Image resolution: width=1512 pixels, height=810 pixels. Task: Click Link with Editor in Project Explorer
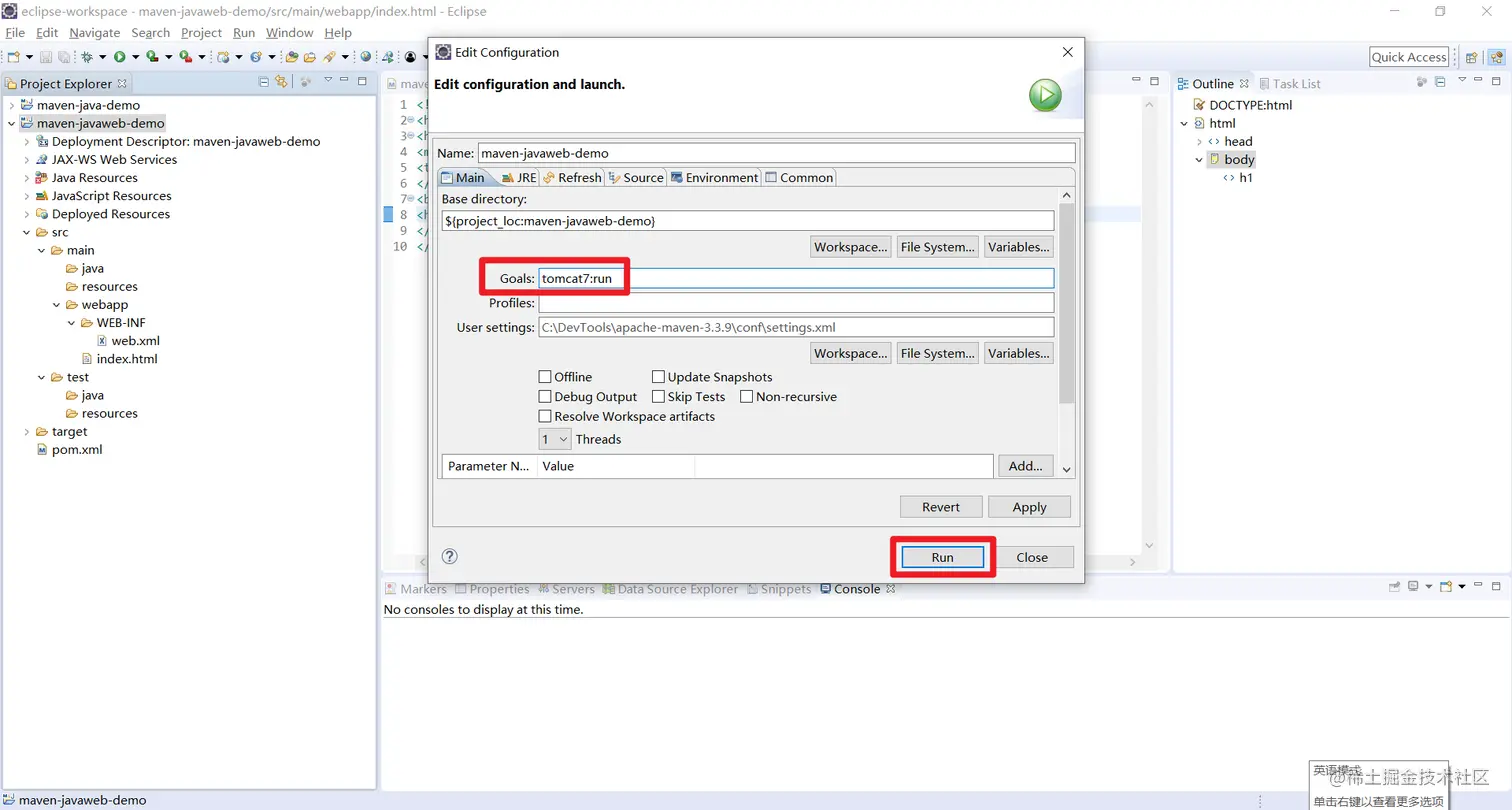pos(281,82)
